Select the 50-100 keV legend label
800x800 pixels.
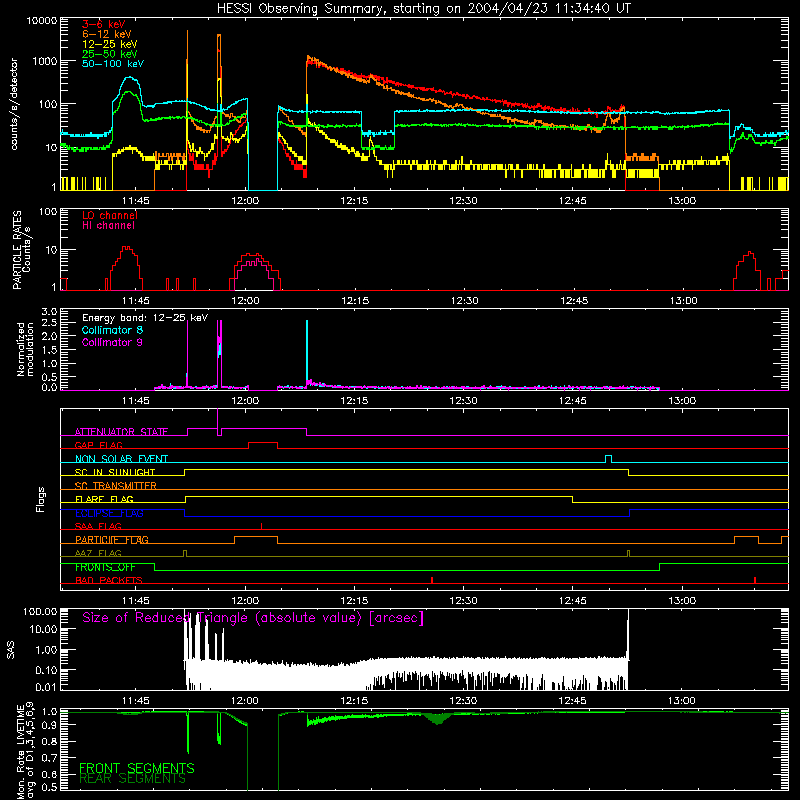click(x=113, y=64)
